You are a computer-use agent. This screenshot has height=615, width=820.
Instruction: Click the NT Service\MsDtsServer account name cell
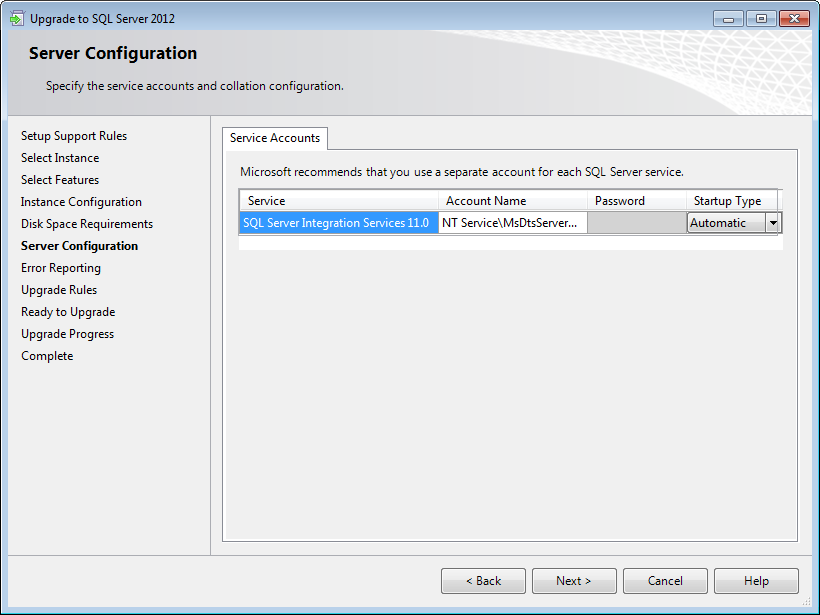512,223
